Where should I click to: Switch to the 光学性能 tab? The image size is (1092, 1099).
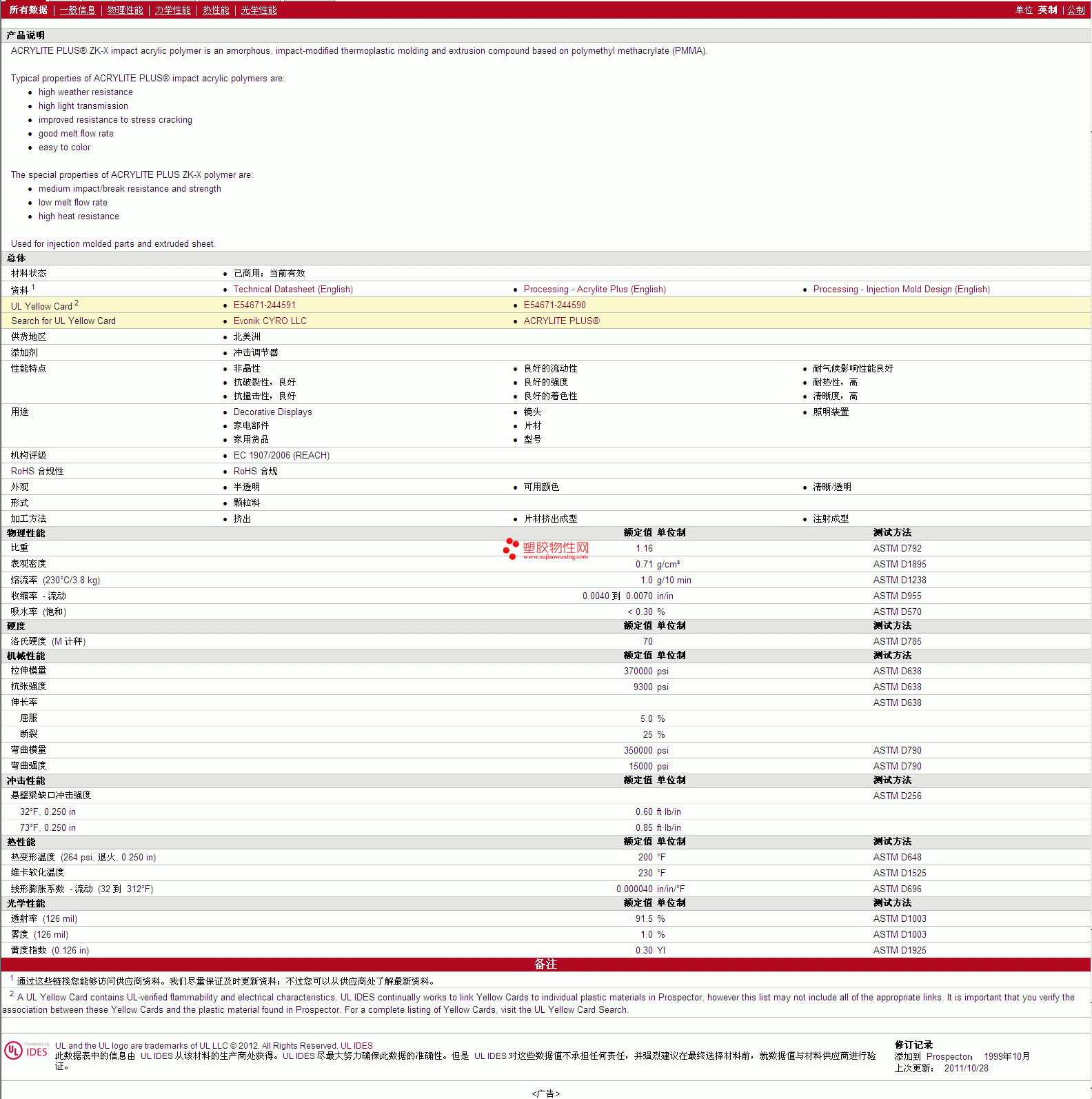click(x=259, y=10)
